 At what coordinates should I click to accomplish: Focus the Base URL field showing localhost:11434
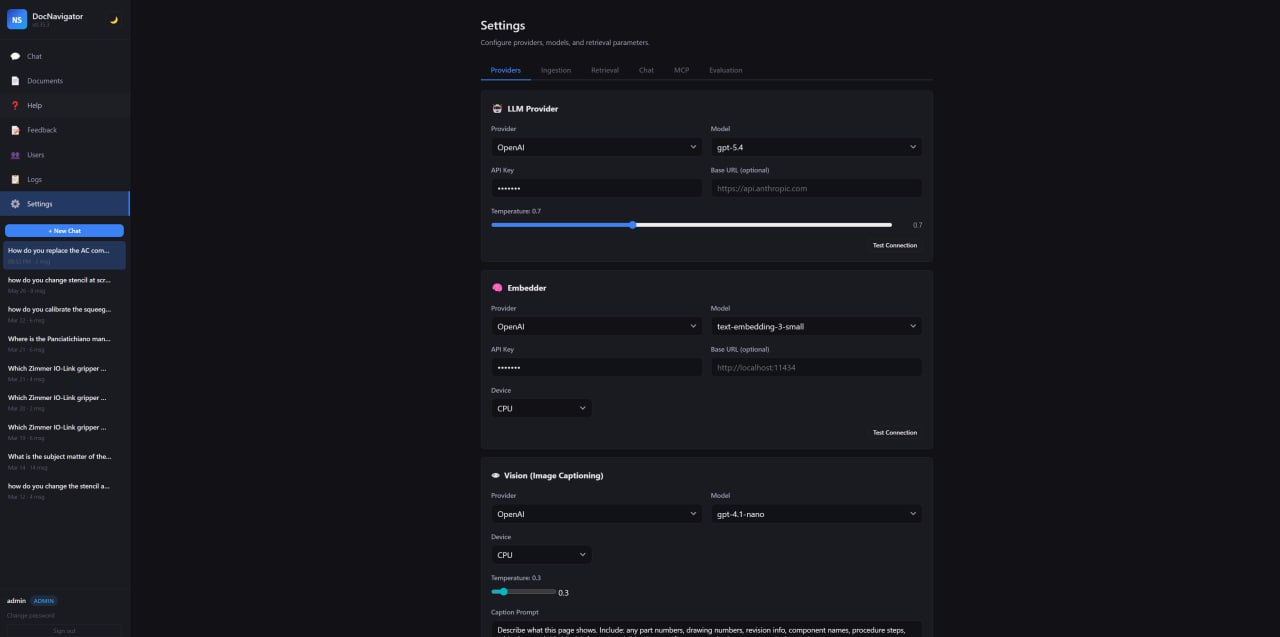tap(816, 367)
